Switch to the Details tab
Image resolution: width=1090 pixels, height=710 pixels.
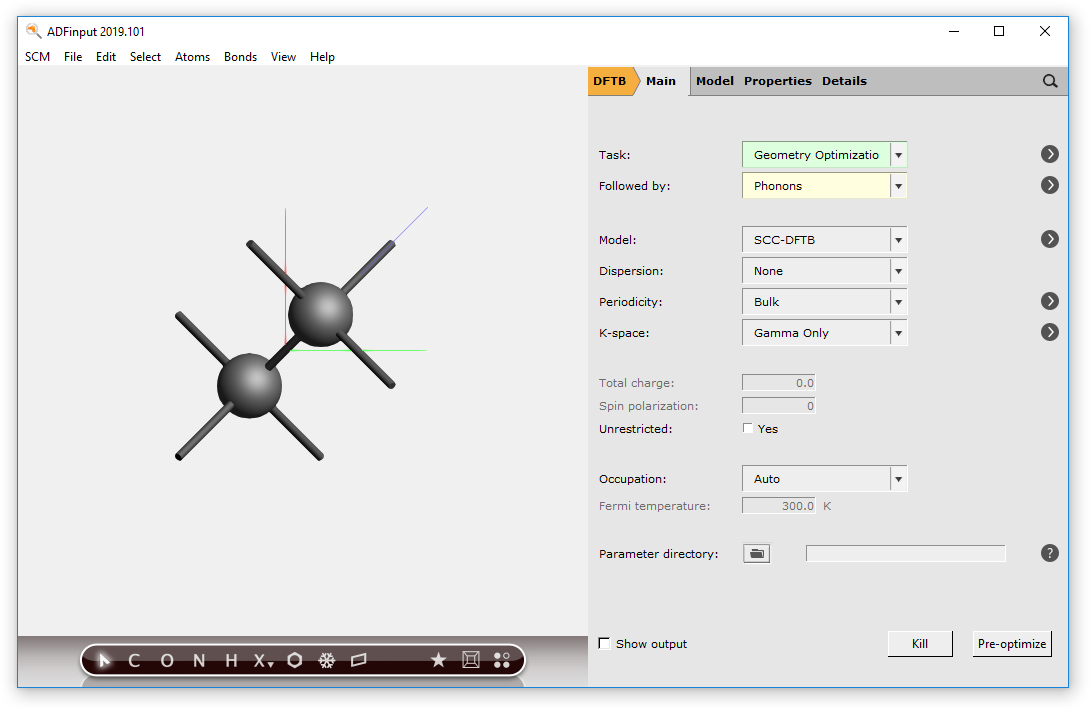pos(845,81)
